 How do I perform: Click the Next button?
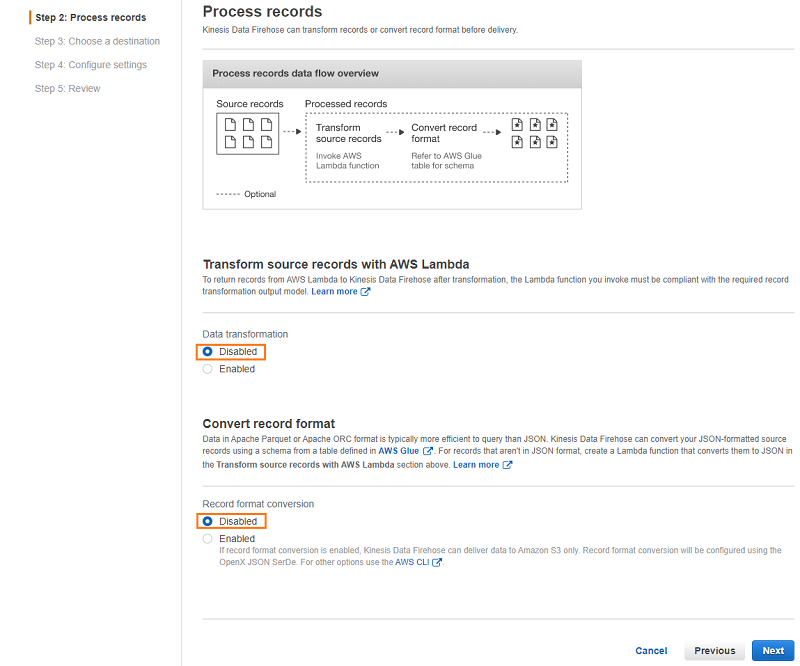[x=773, y=651]
